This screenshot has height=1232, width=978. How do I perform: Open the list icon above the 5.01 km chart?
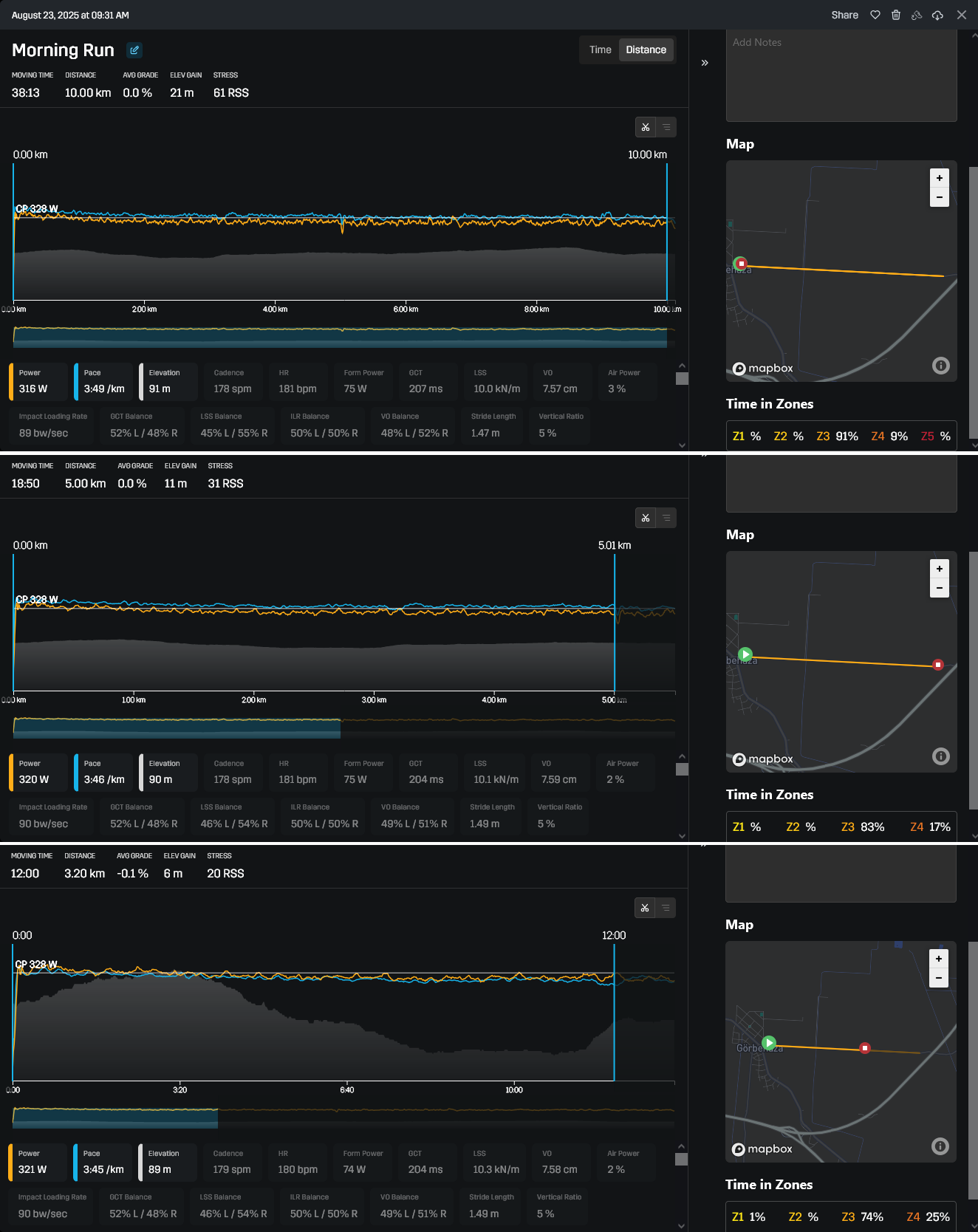tap(666, 518)
